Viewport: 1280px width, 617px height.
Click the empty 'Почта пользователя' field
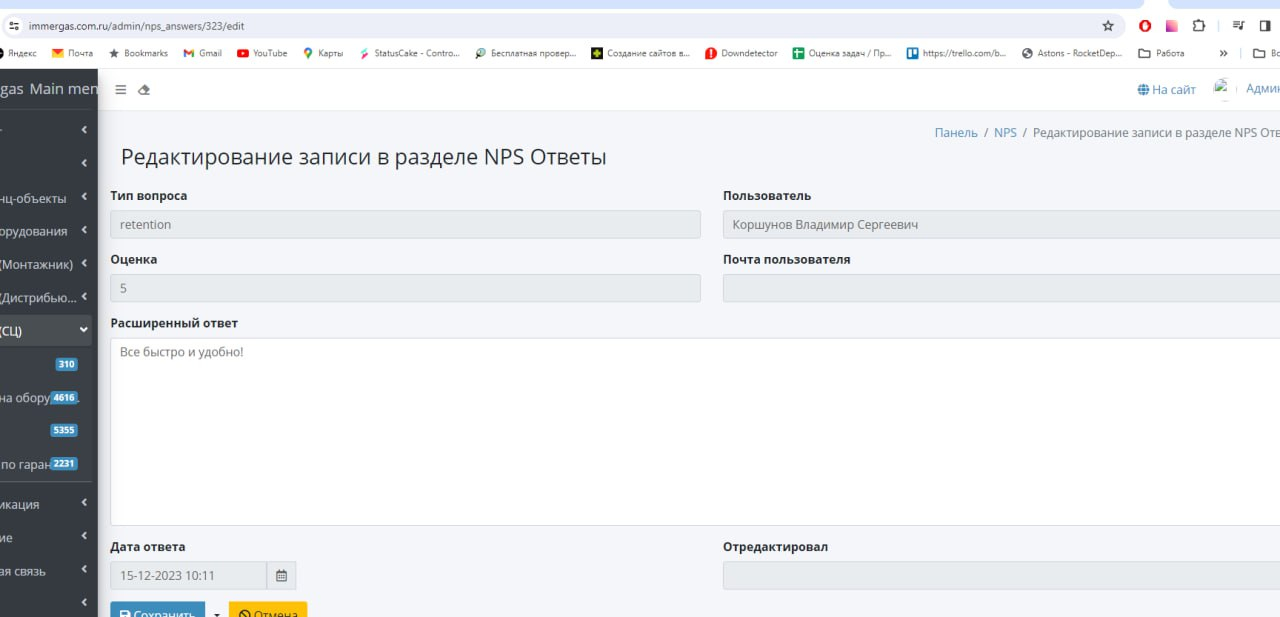[1001, 288]
